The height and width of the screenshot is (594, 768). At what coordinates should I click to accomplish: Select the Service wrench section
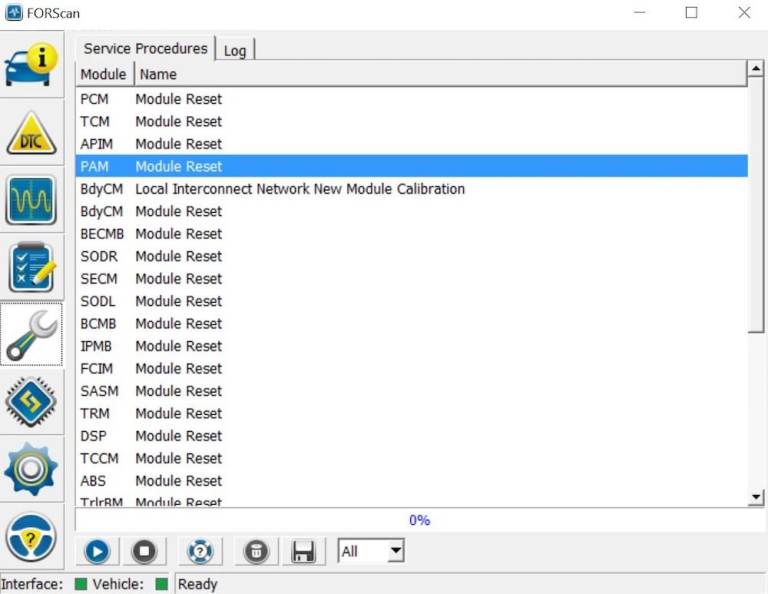32,334
